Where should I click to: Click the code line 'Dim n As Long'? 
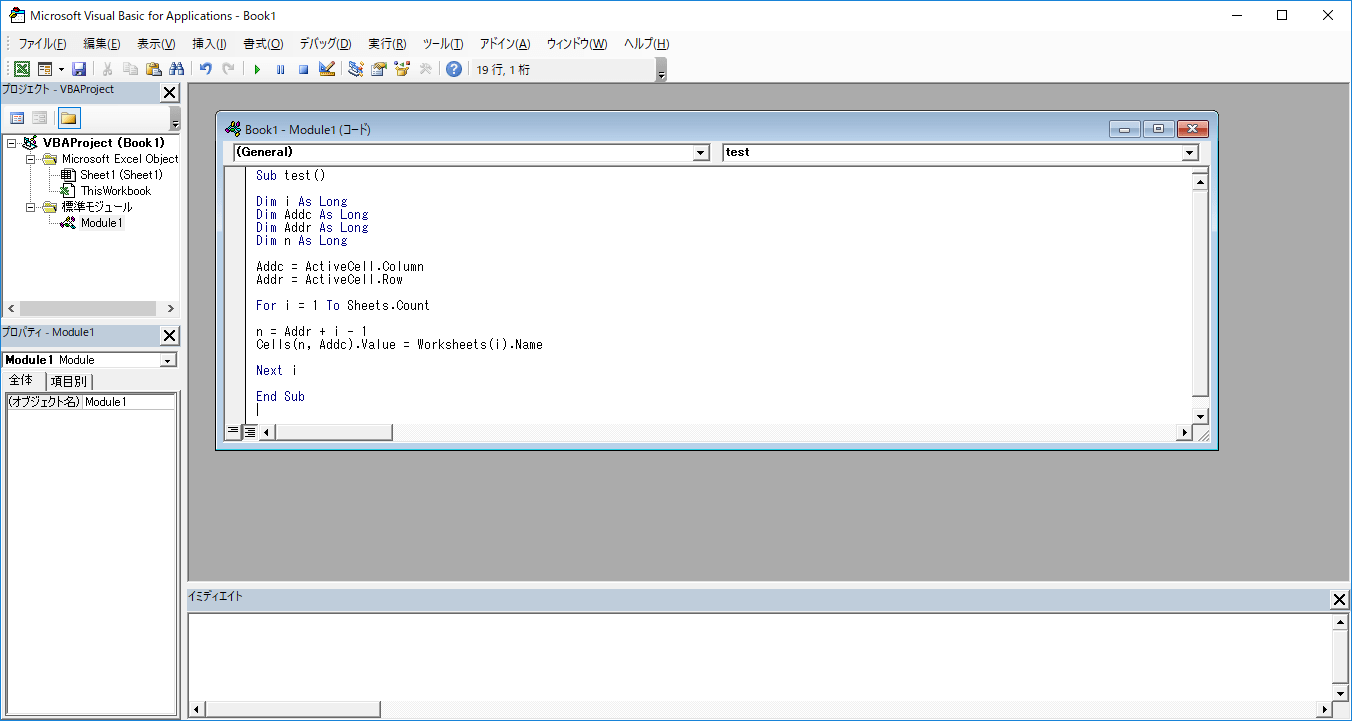[302, 241]
